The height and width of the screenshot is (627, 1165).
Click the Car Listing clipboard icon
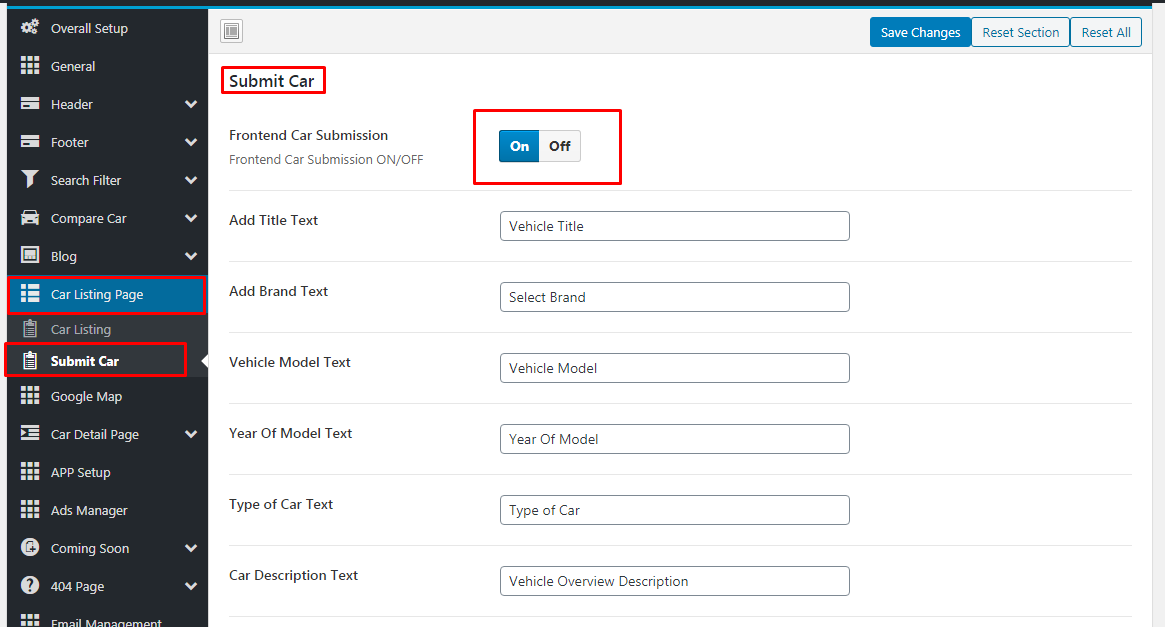30,328
